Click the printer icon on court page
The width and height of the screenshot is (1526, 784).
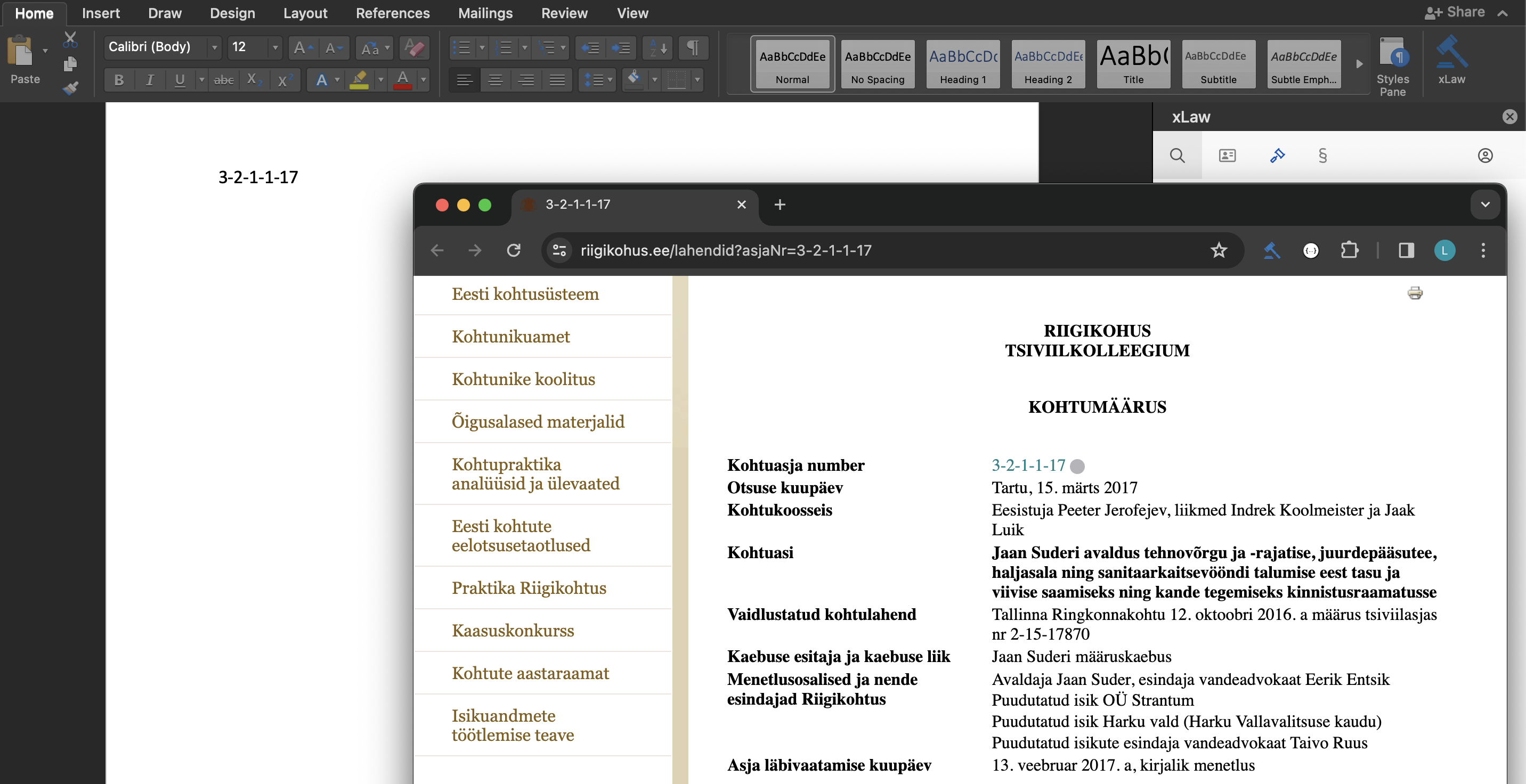[1415, 293]
